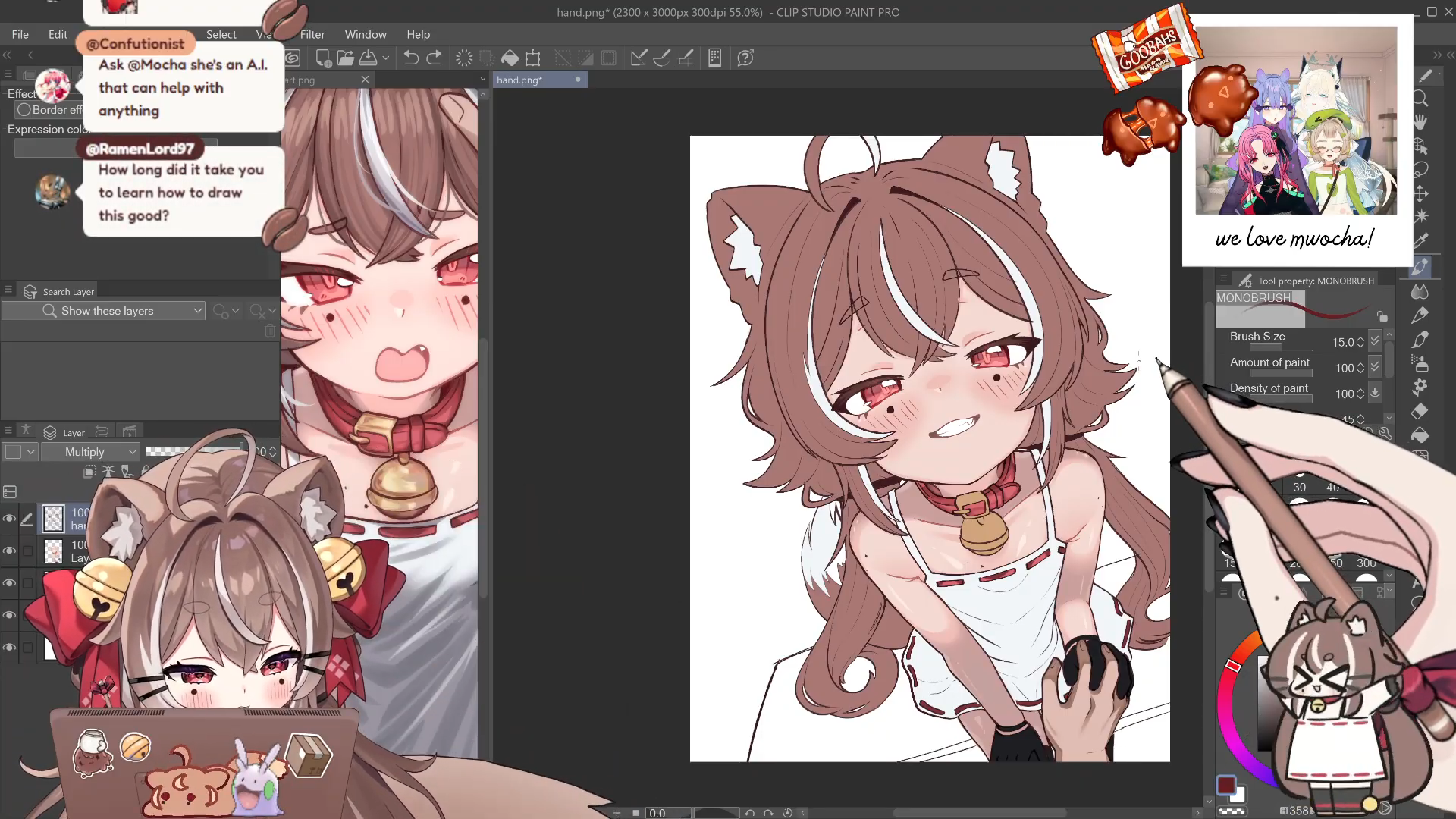
Task: Open the Multiply blending mode dropdown
Action: [90, 452]
